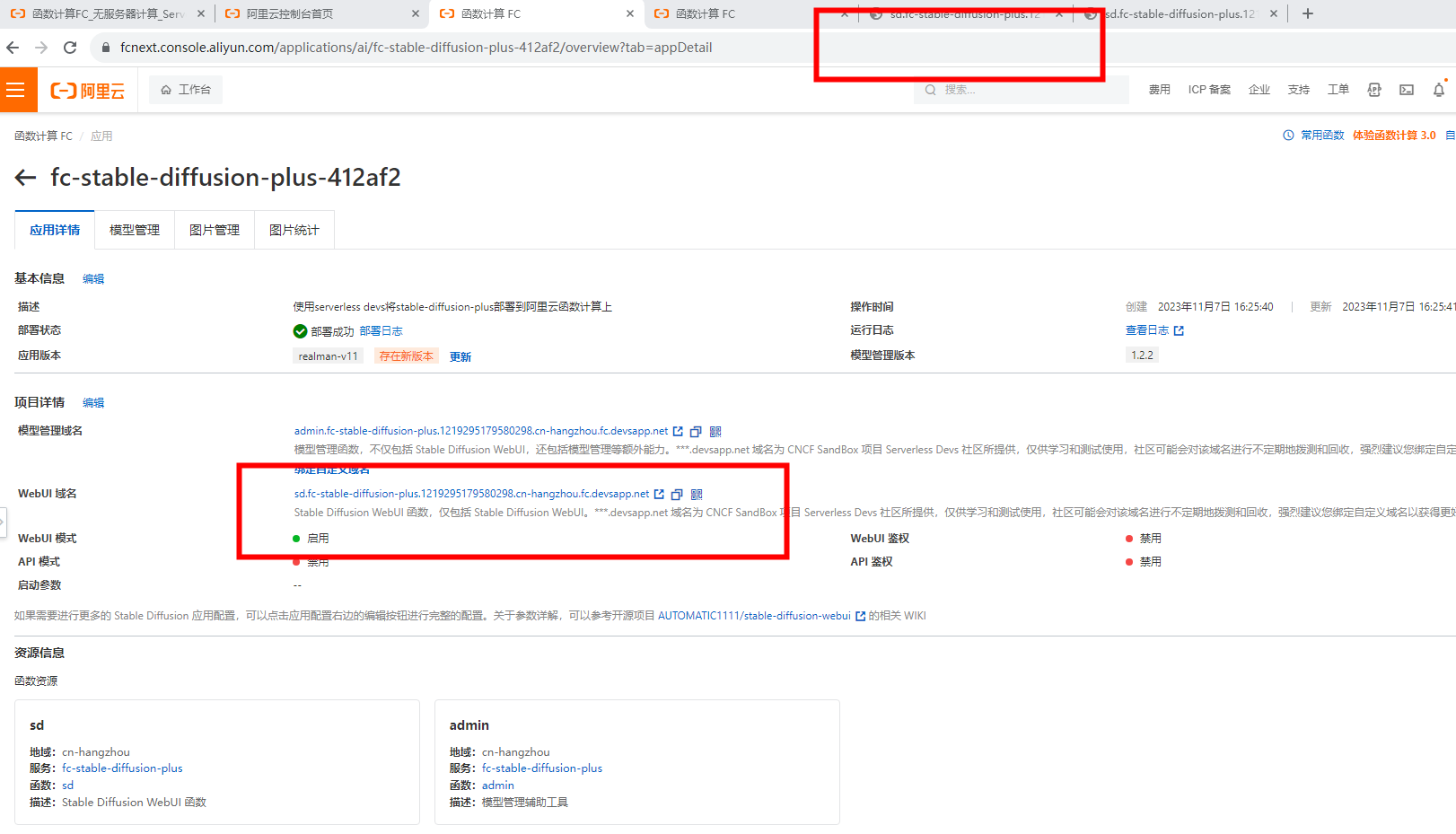Click the realman-v11 version tag
The height and width of the screenshot is (834, 1456).
[x=329, y=356]
